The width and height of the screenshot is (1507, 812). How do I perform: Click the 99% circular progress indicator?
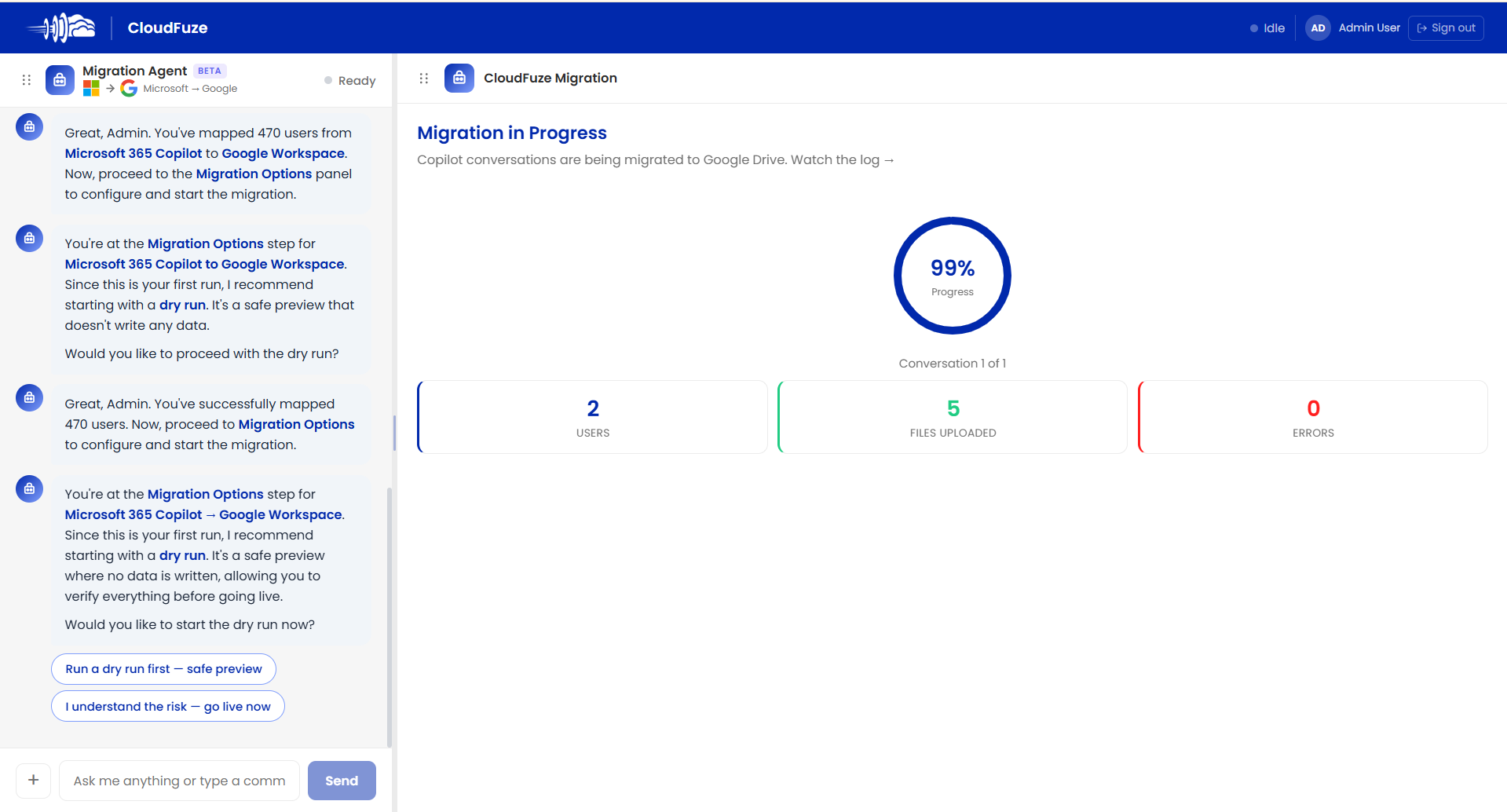(x=953, y=276)
